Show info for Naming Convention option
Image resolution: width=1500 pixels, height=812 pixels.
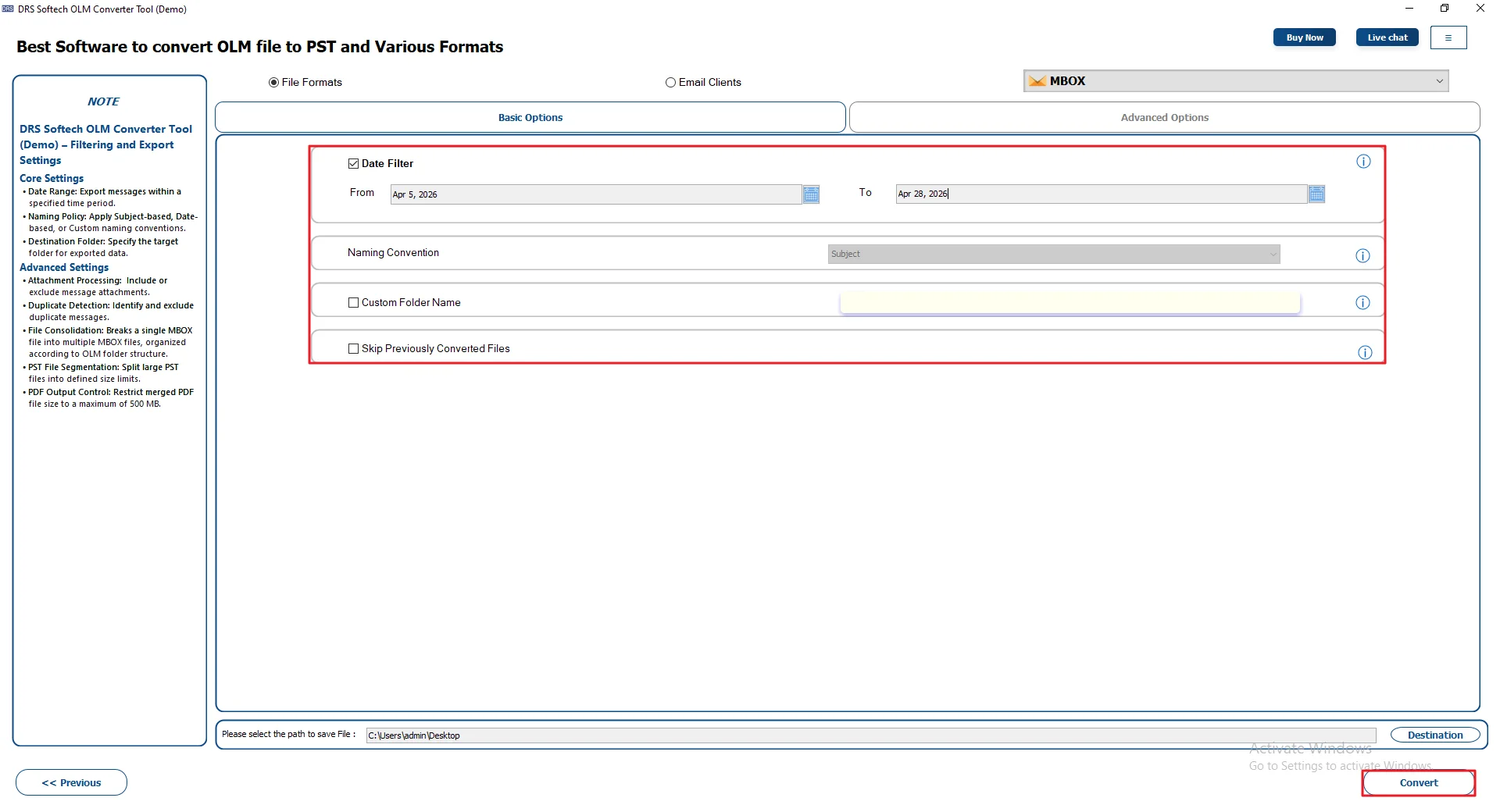pos(1362,256)
